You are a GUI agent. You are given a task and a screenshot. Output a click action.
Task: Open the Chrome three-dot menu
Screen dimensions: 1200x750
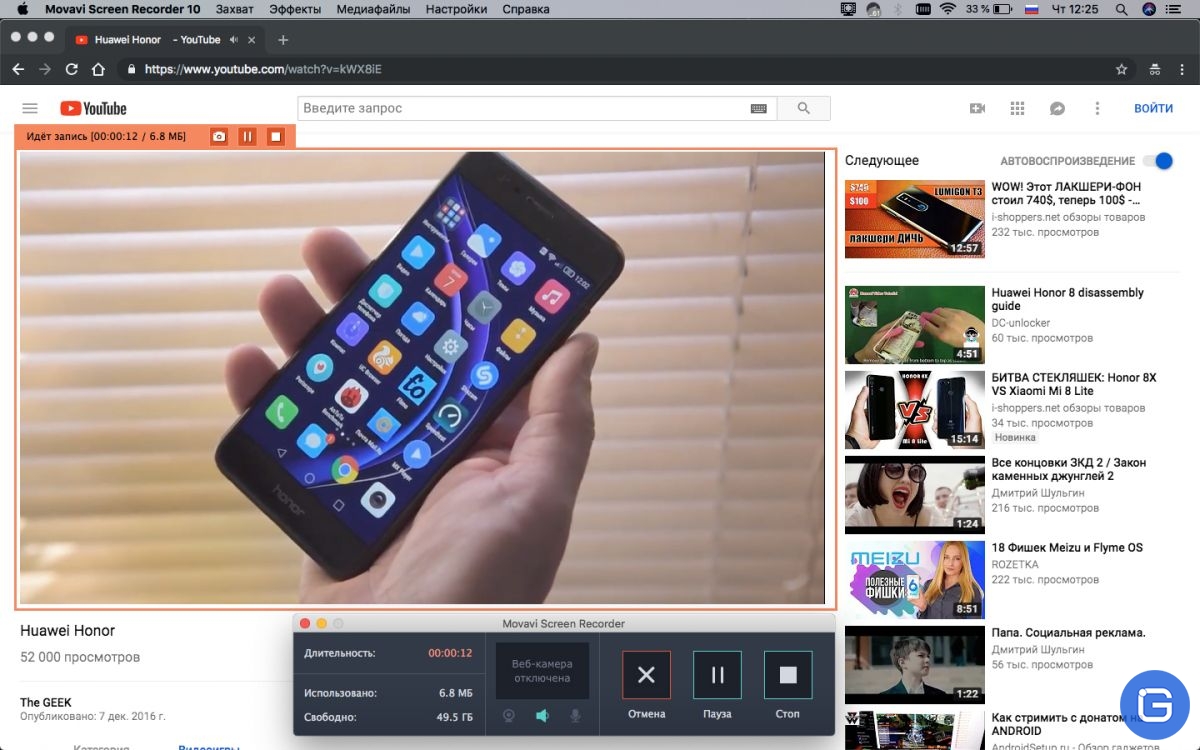1183,69
